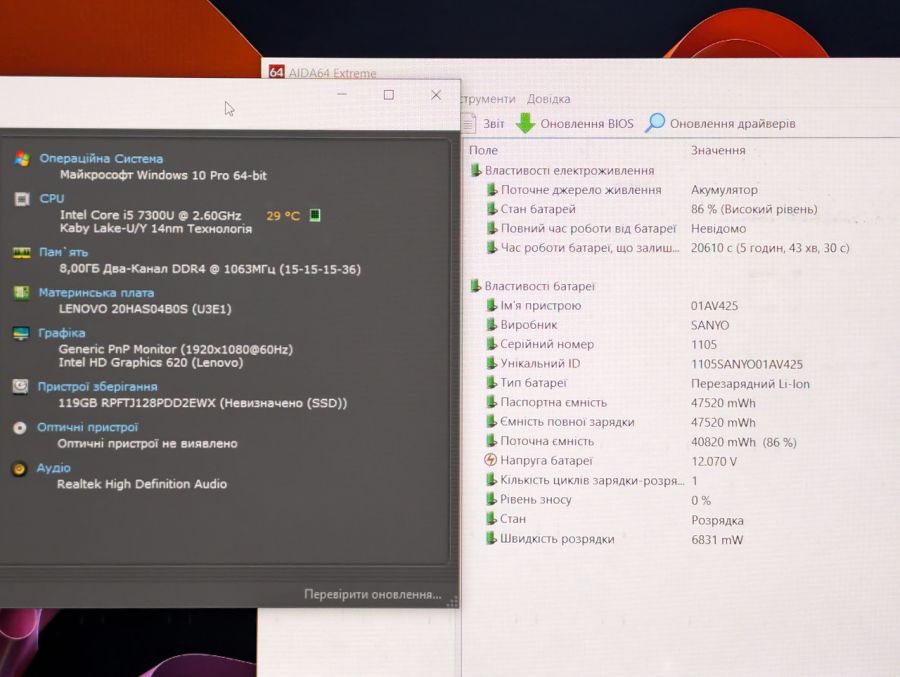Click the battery icon beside Швидкість розрядки

click(x=491, y=538)
